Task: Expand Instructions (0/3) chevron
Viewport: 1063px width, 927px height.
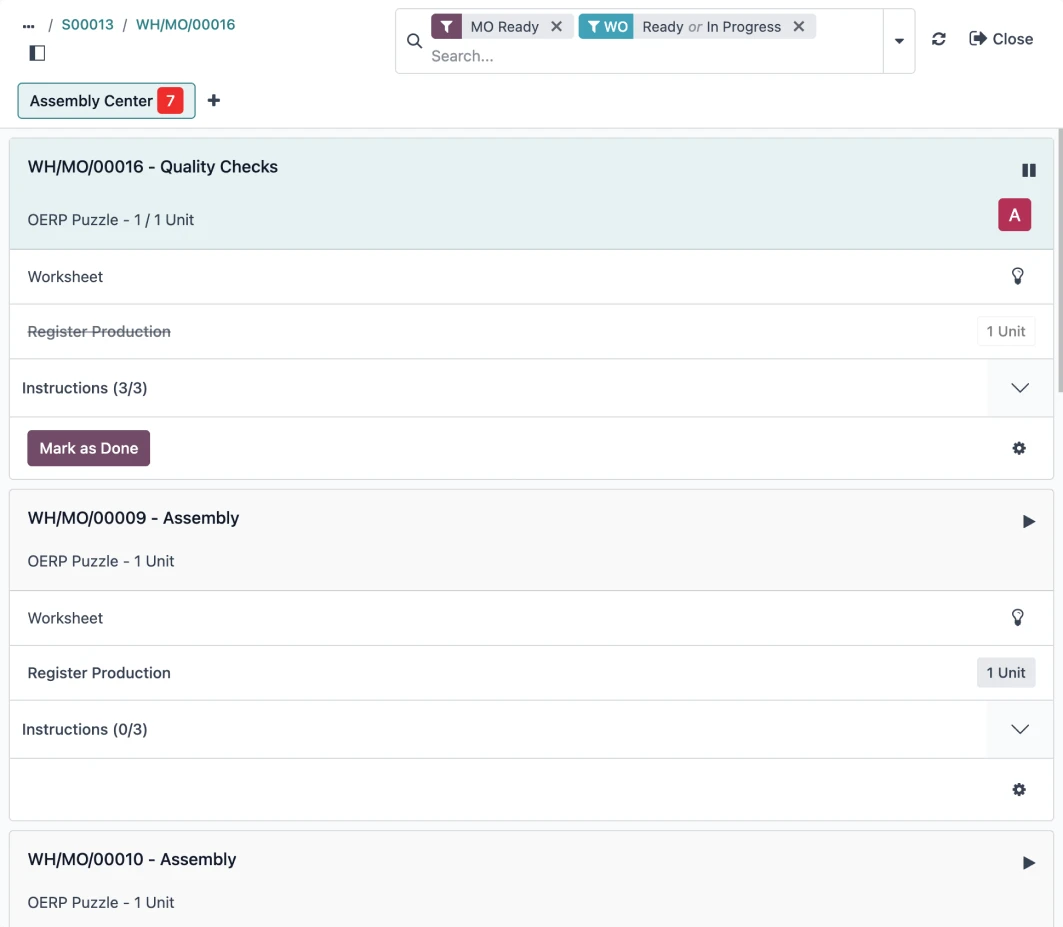Action: click(x=1020, y=729)
